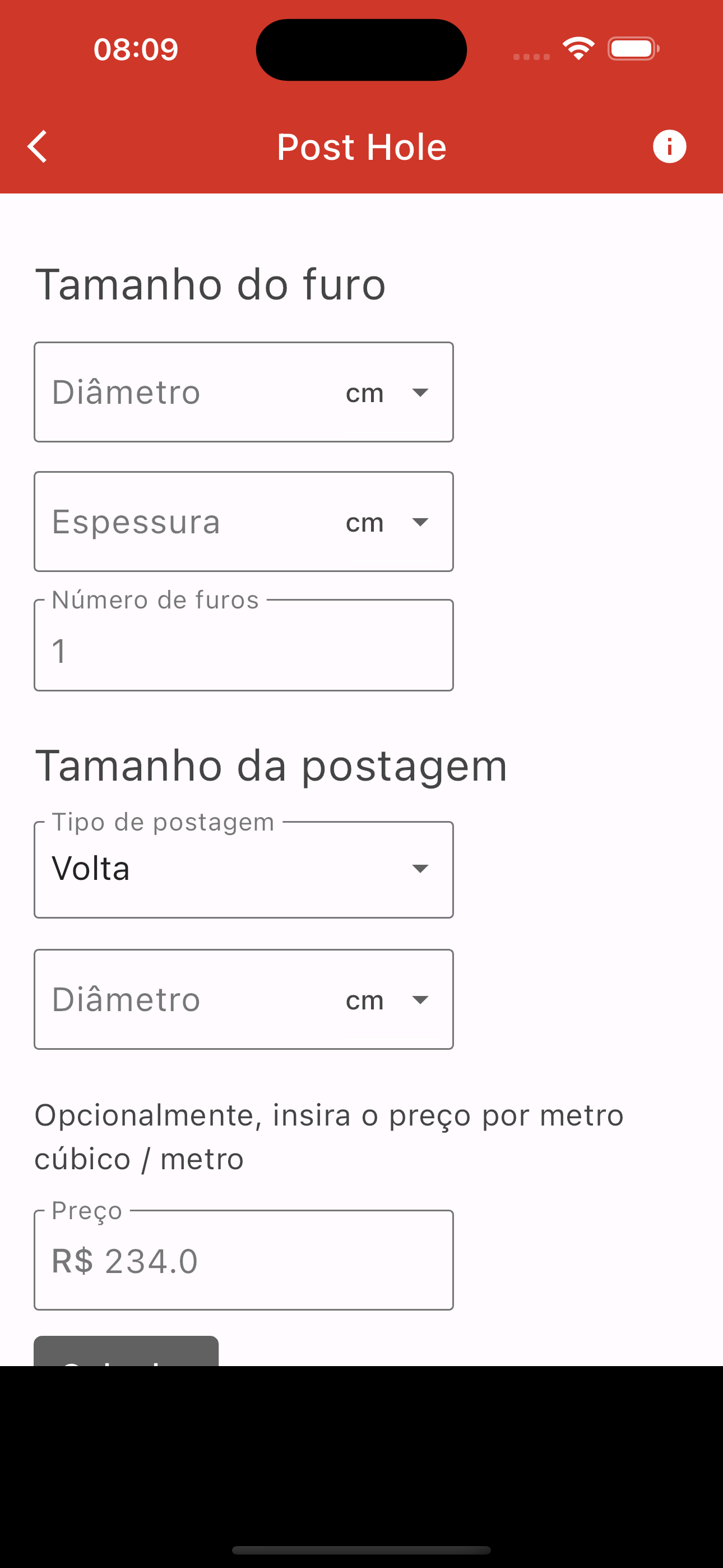Select the Preço input field
Image resolution: width=723 pixels, height=1568 pixels.
tap(243, 1260)
